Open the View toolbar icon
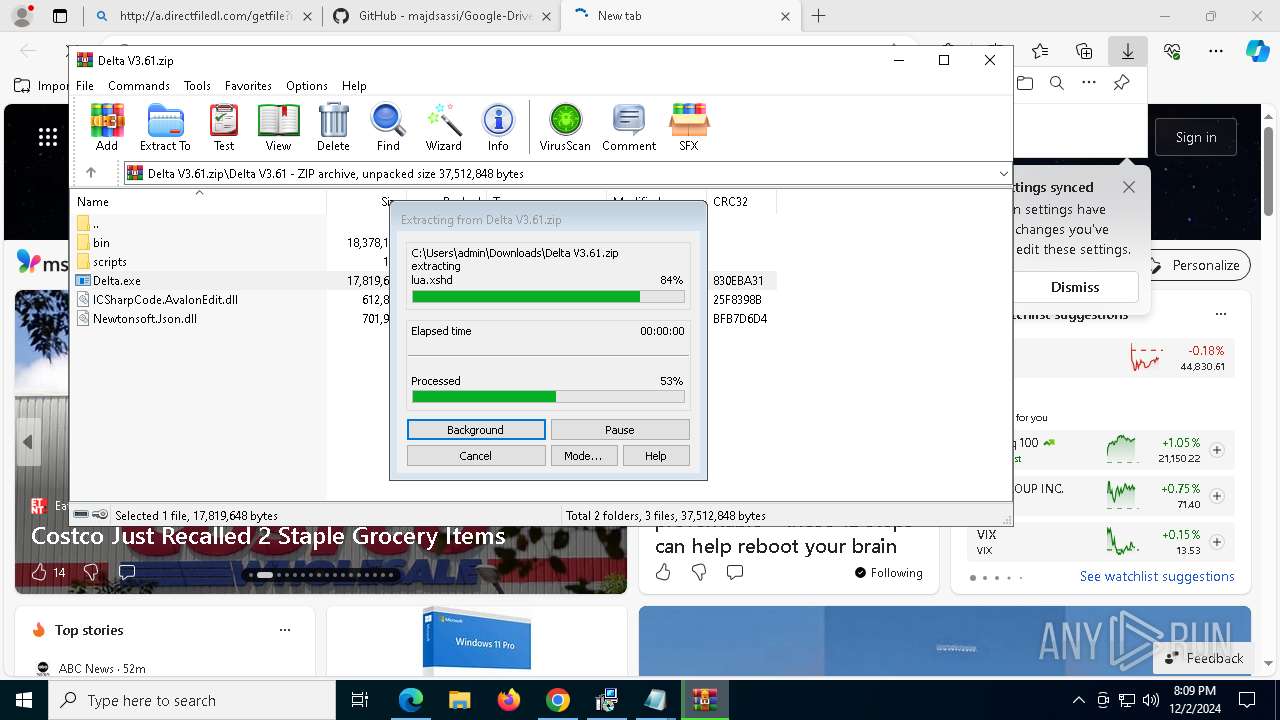The width and height of the screenshot is (1280, 720). (278, 127)
